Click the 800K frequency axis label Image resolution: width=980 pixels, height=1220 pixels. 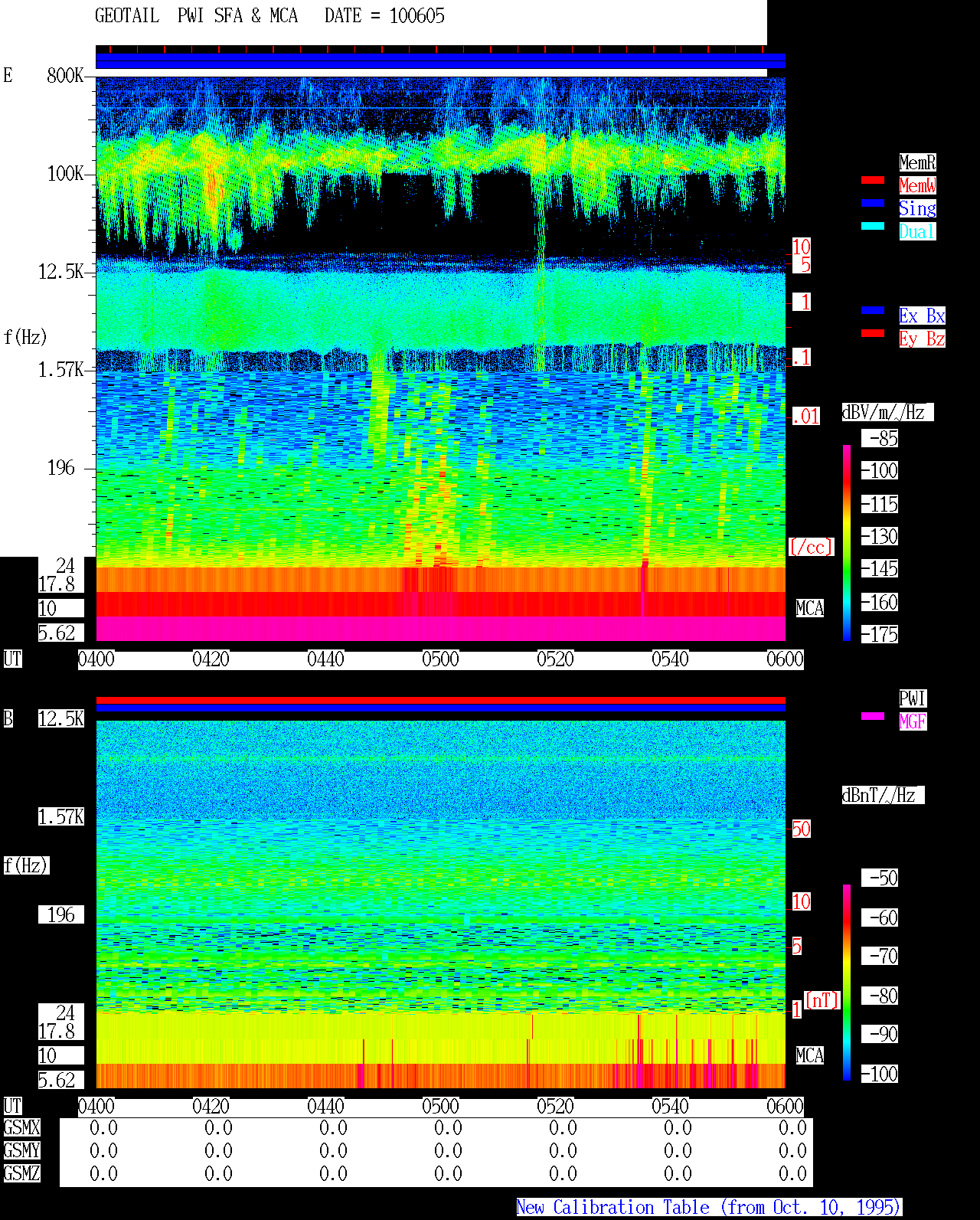point(65,76)
